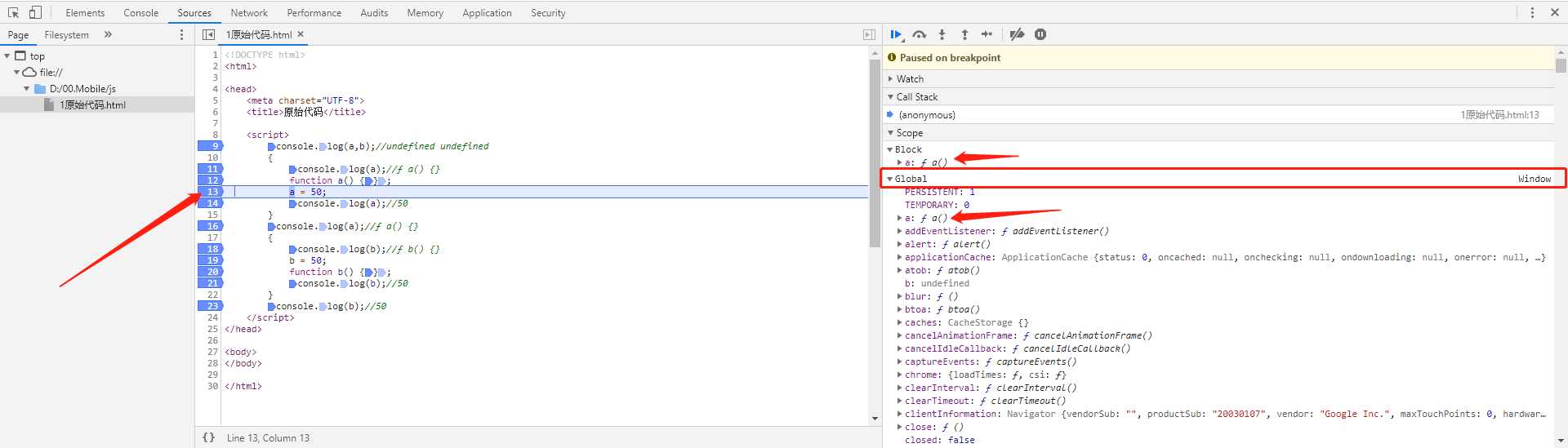Activate the inspect element picker icon
This screenshot has height=448, width=1568.
click(x=13, y=12)
